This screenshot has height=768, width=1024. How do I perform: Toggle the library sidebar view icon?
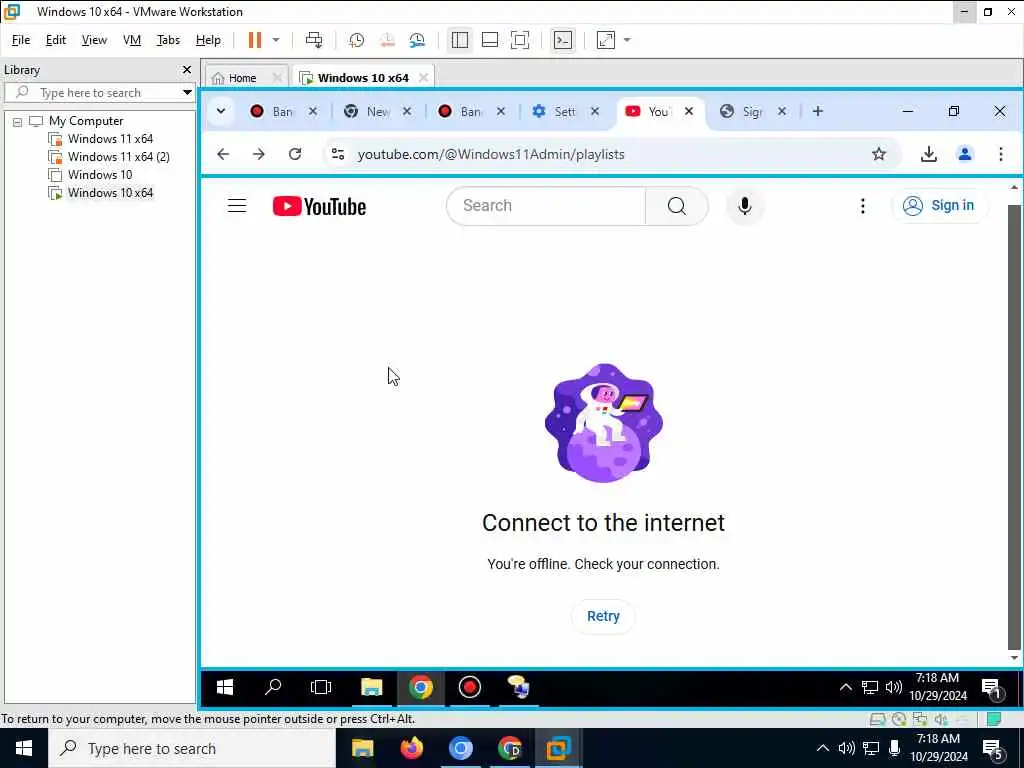pos(460,40)
